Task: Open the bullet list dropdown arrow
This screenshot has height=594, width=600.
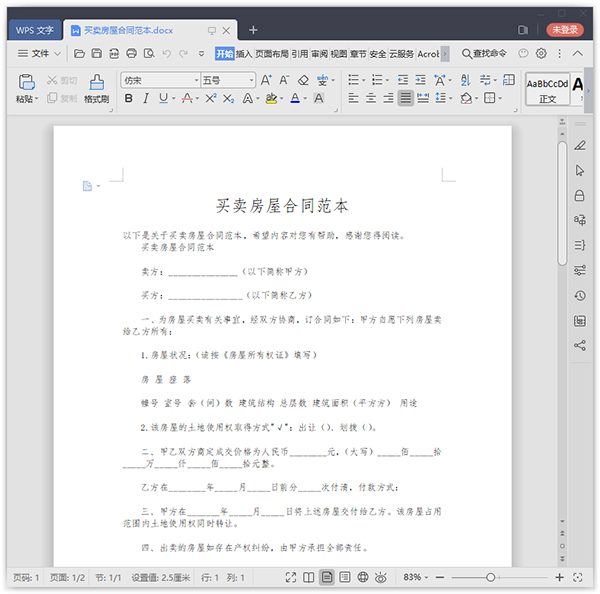Action: [x=364, y=80]
